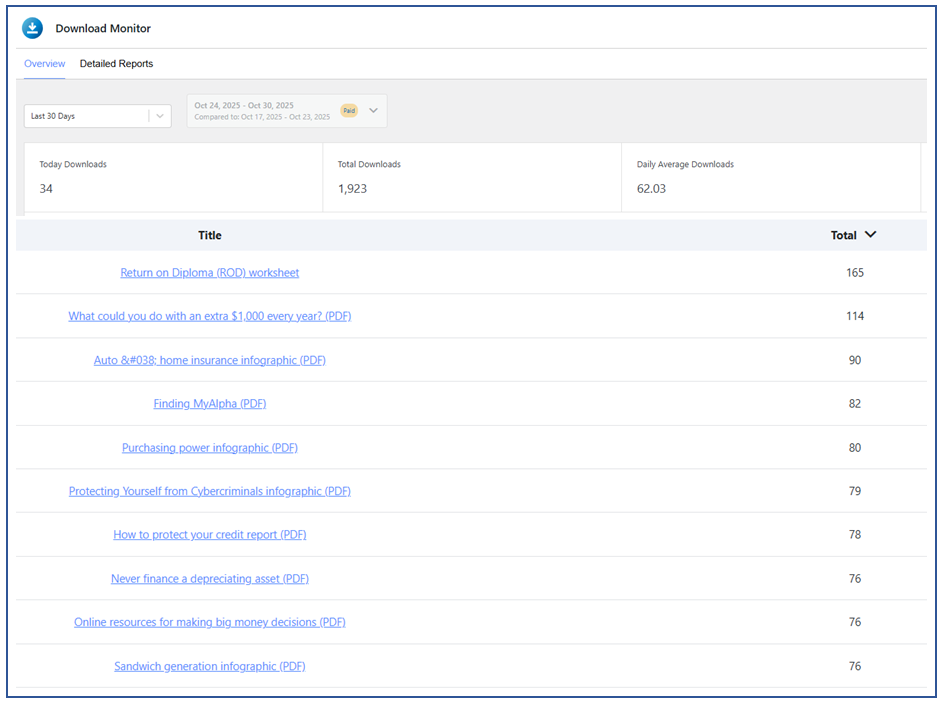Click the Download Monitor logo icon
This screenshot has height=701, width=941.
[33, 28]
